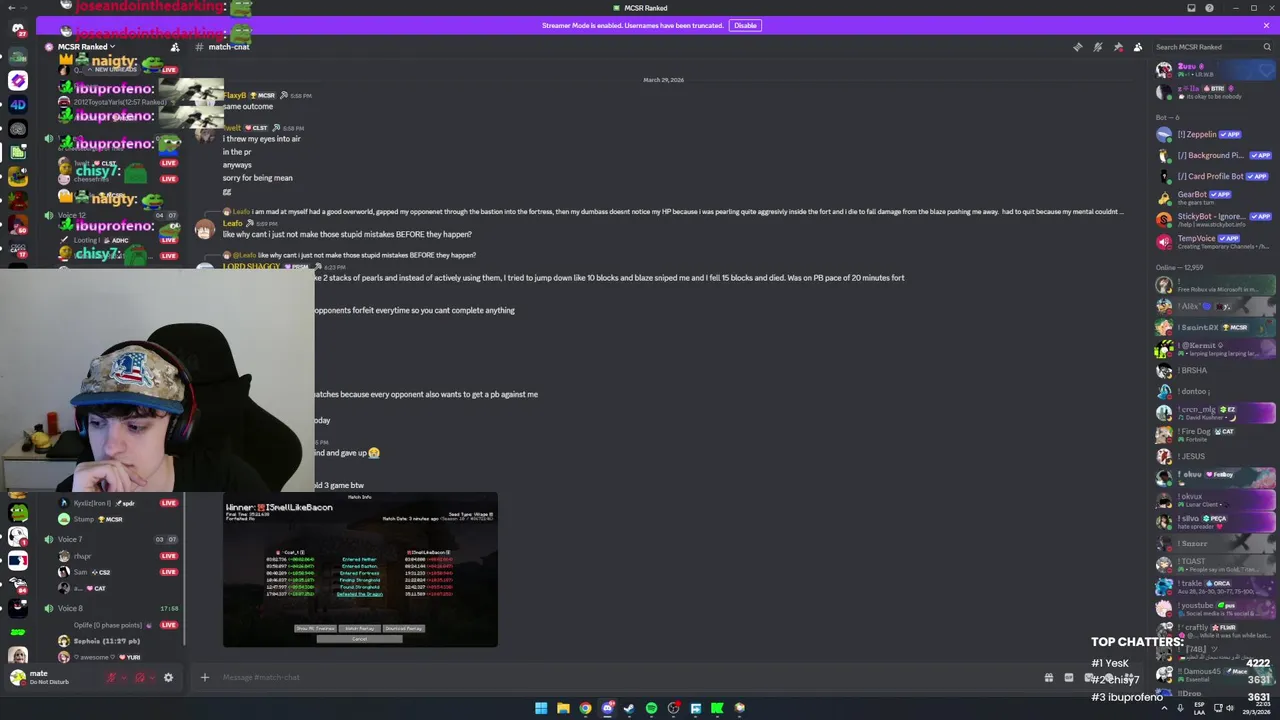
Task: Dismiss the Streamer Mode banner
Action: point(1266,25)
